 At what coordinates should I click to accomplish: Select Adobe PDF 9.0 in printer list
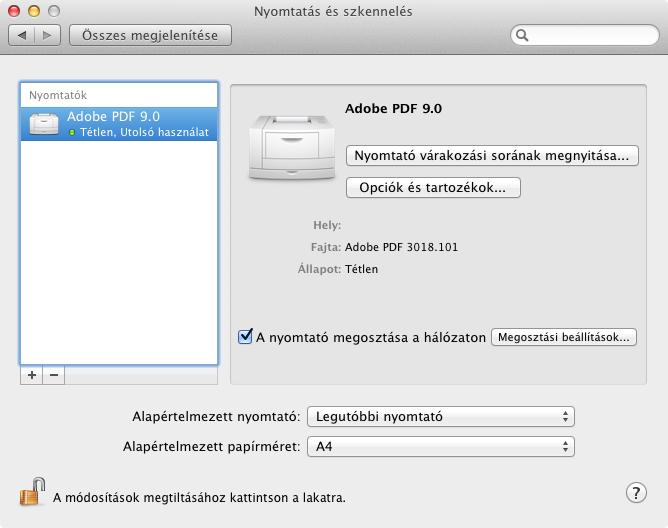[x=119, y=124]
